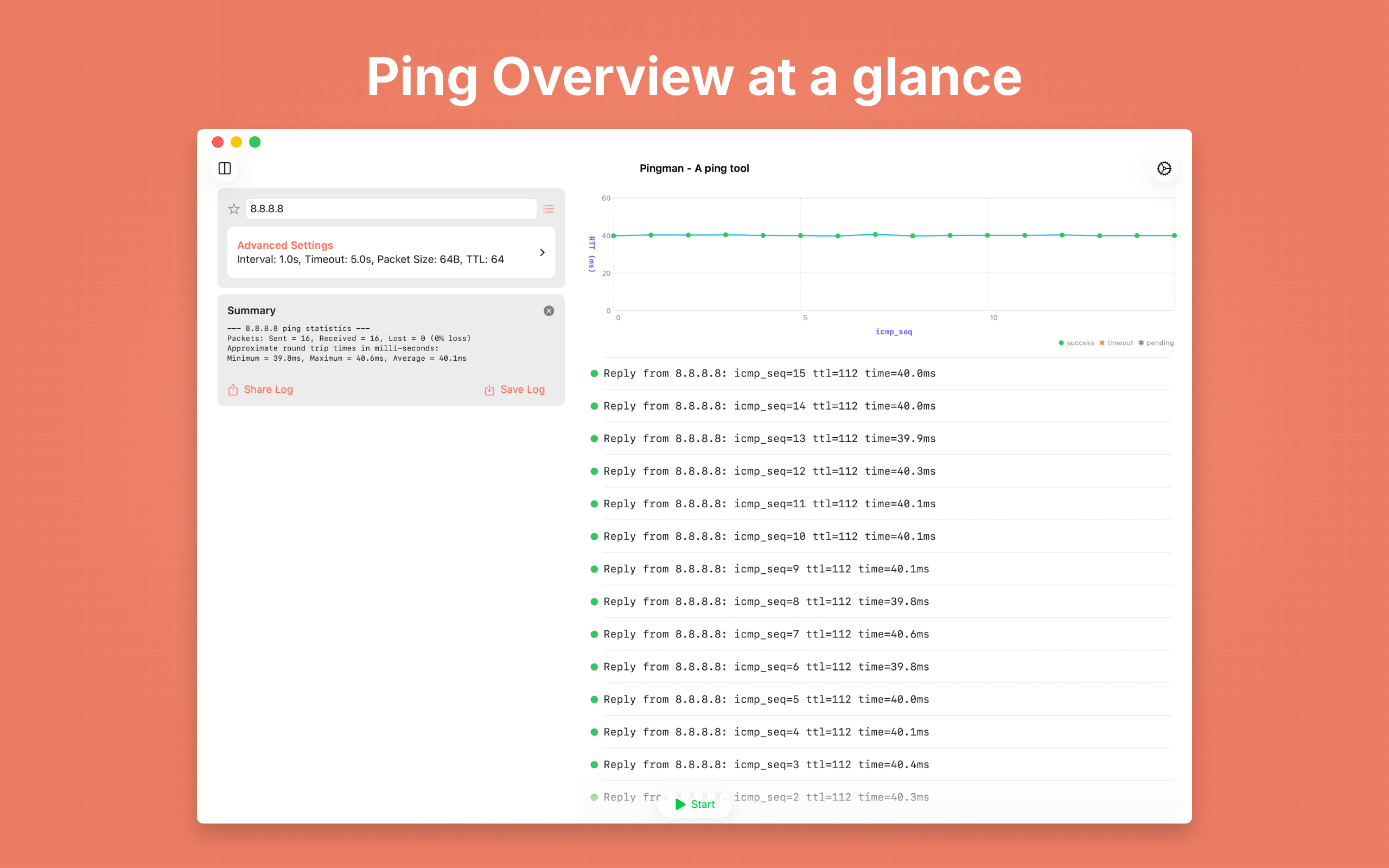Image resolution: width=1389 pixels, height=868 pixels.
Task: Click the last chart data point
Action: [x=1174, y=235]
